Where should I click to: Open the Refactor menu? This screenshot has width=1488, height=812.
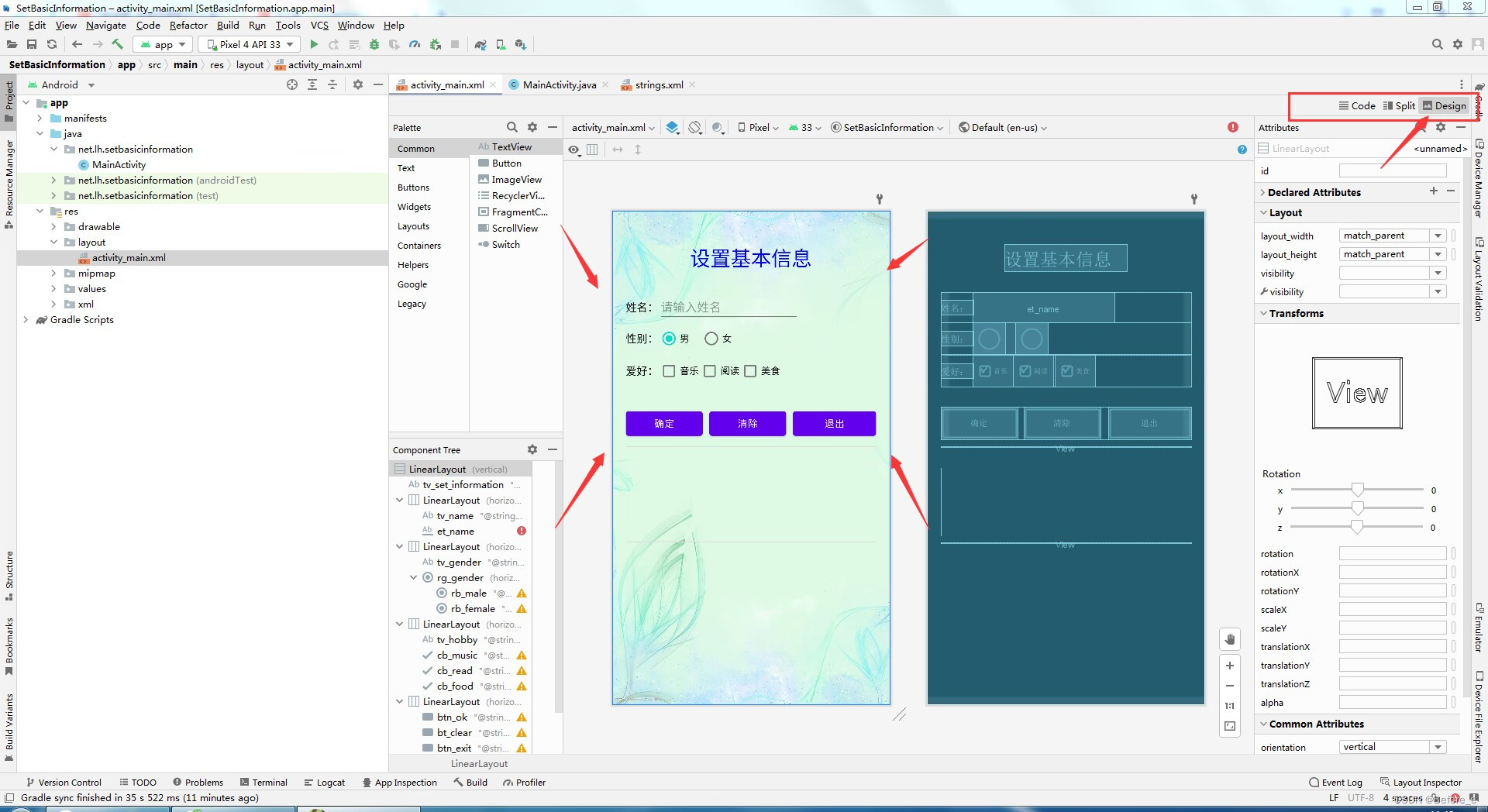pyautogui.click(x=188, y=26)
